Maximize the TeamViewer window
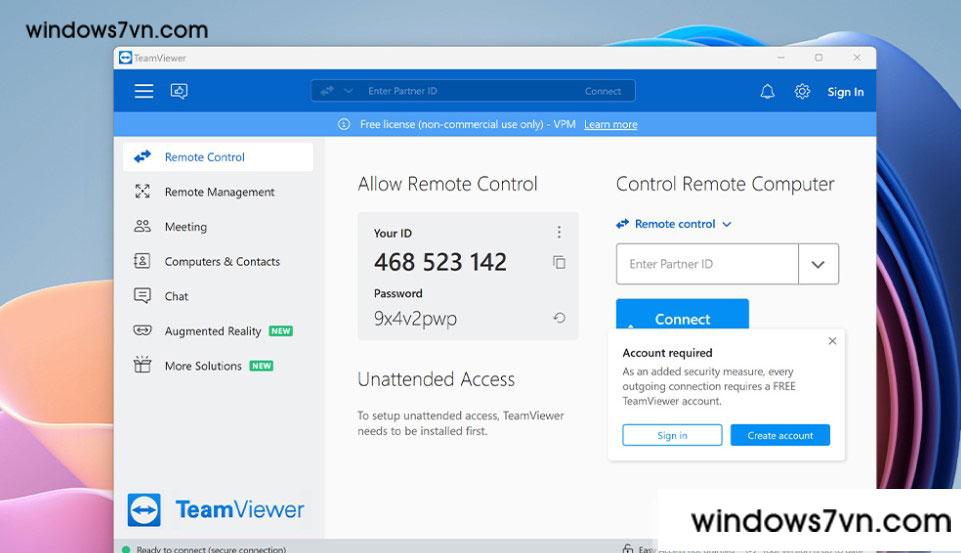 [x=819, y=58]
